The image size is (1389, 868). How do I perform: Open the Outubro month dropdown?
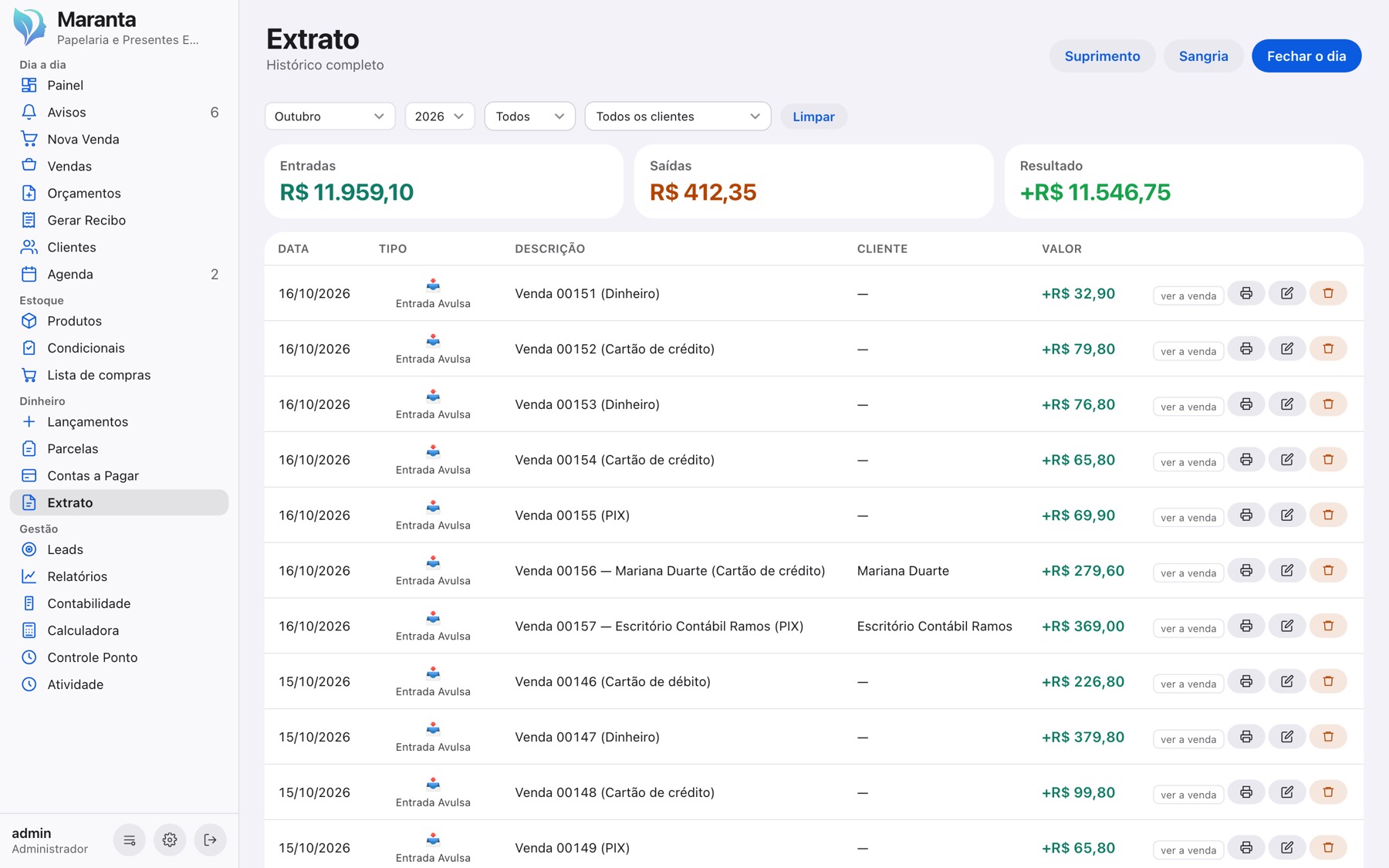[330, 117]
